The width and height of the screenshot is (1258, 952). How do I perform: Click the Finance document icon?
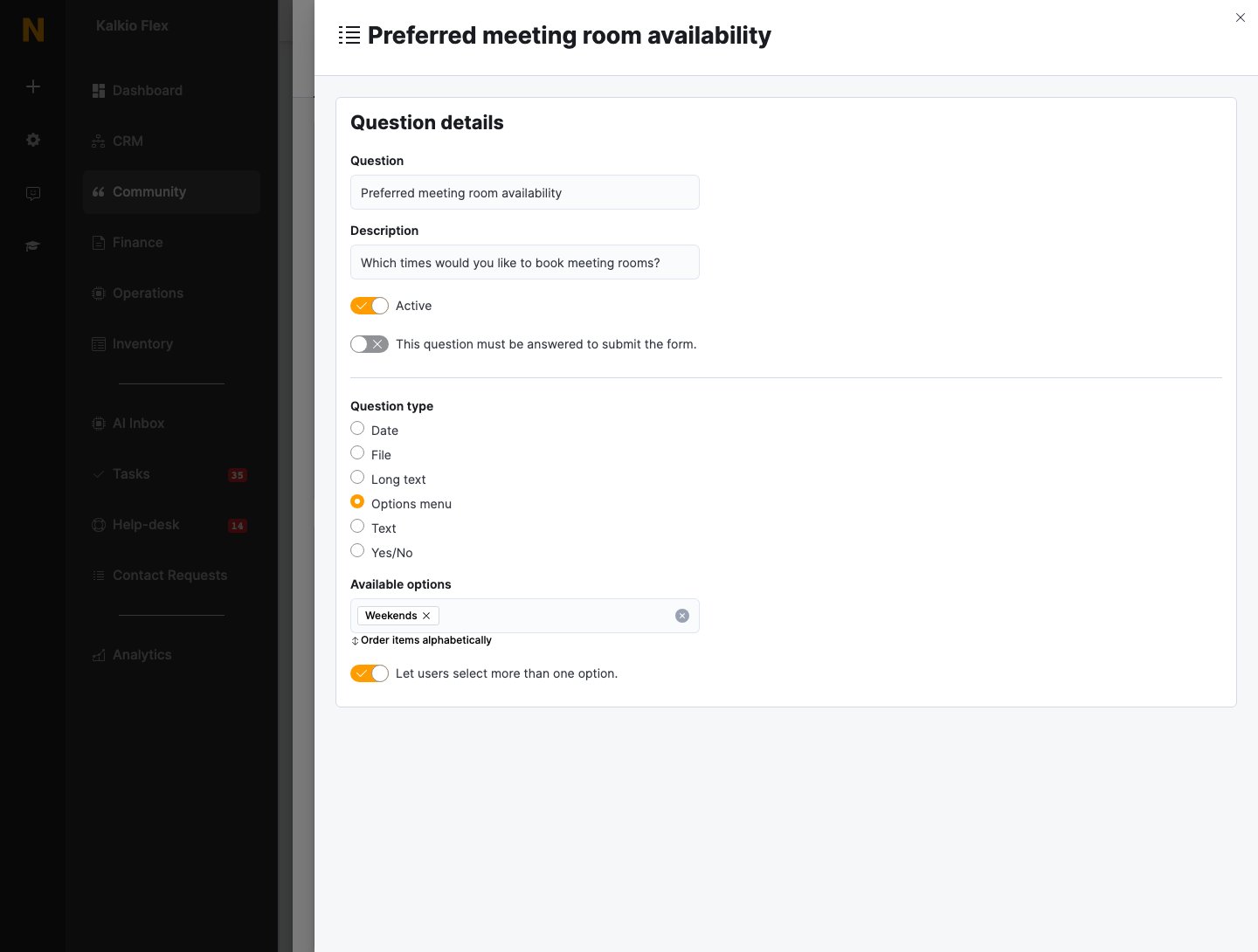99,243
